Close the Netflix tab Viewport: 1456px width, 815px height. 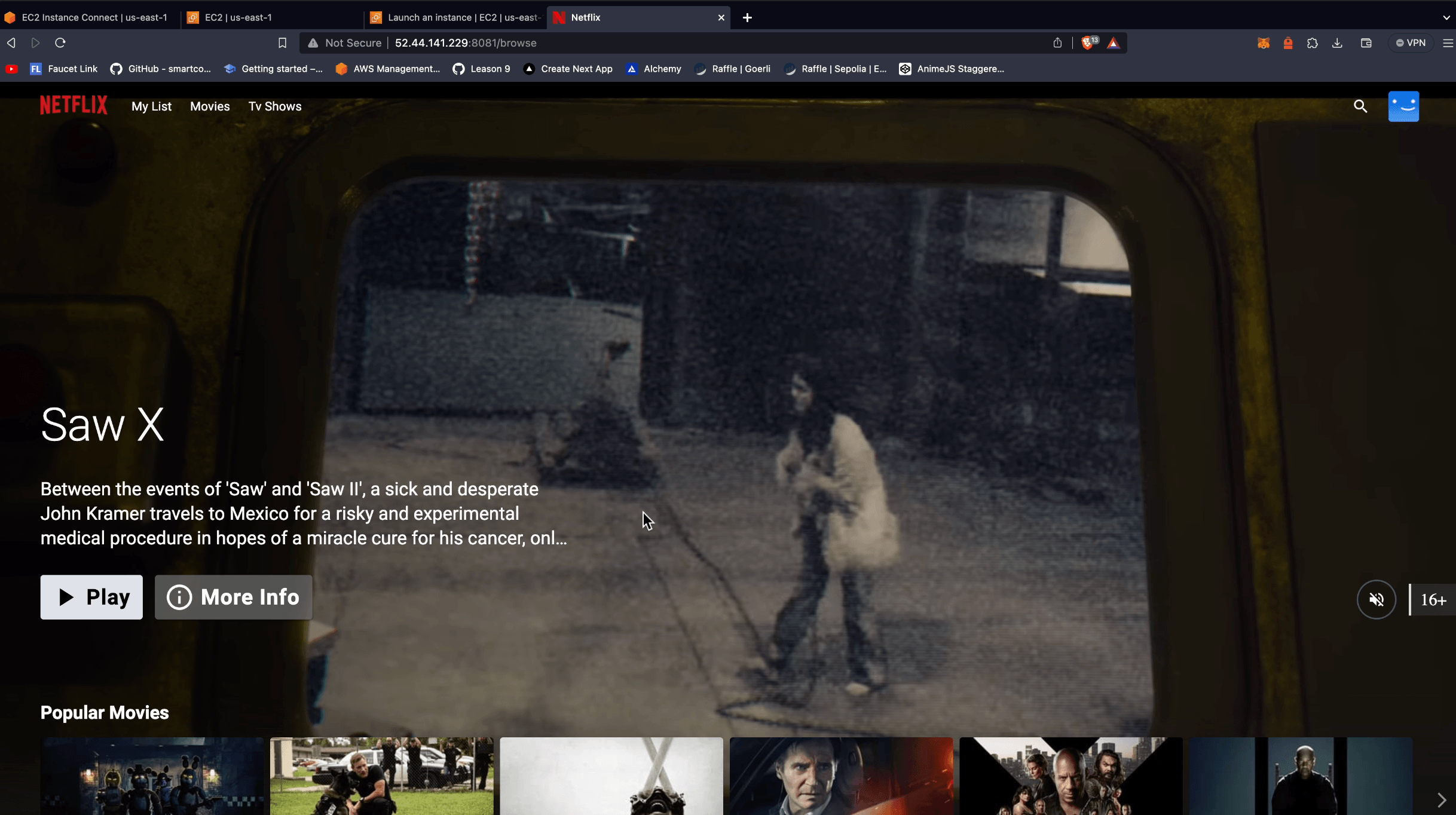[721, 18]
